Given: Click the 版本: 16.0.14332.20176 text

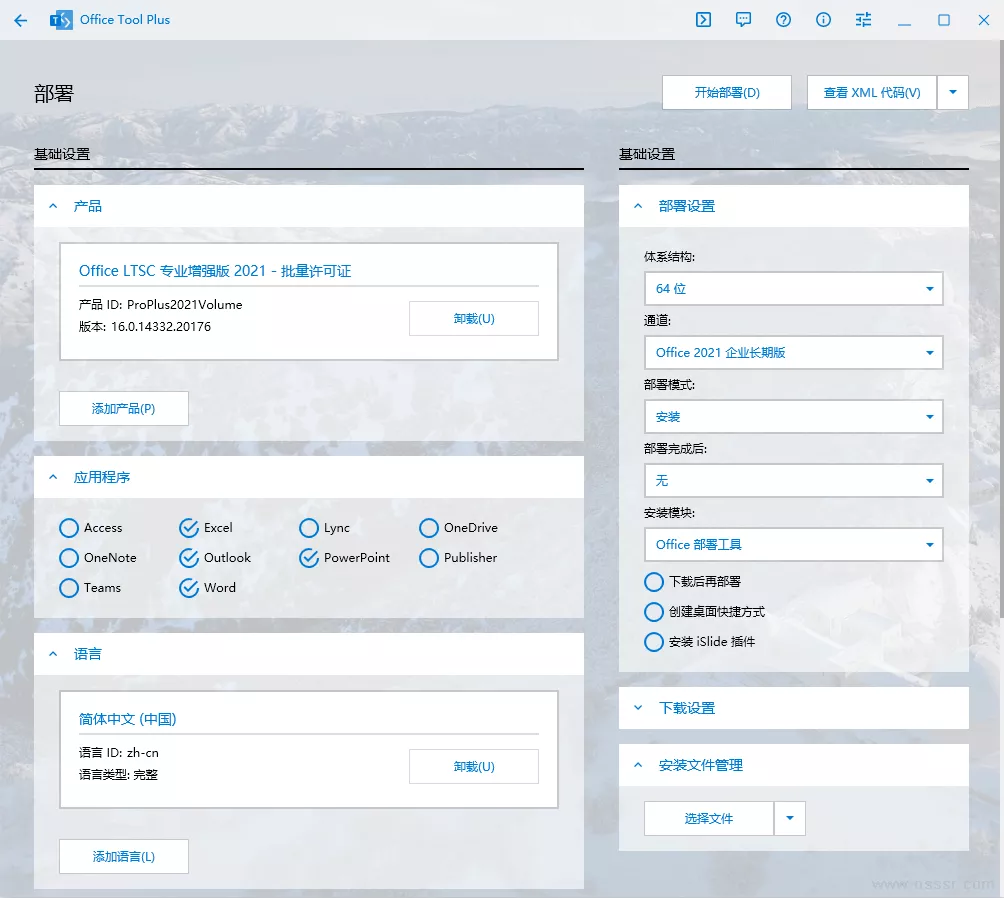Looking at the screenshot, I should 145,327.
